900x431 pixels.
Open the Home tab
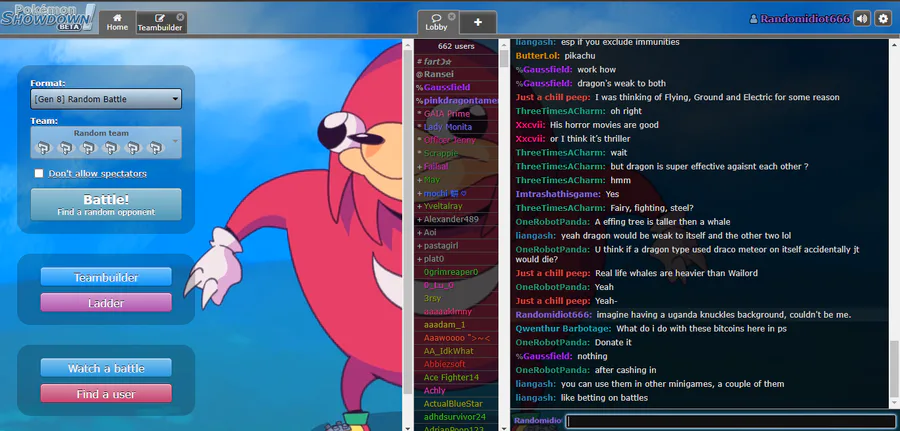point(117,22)
